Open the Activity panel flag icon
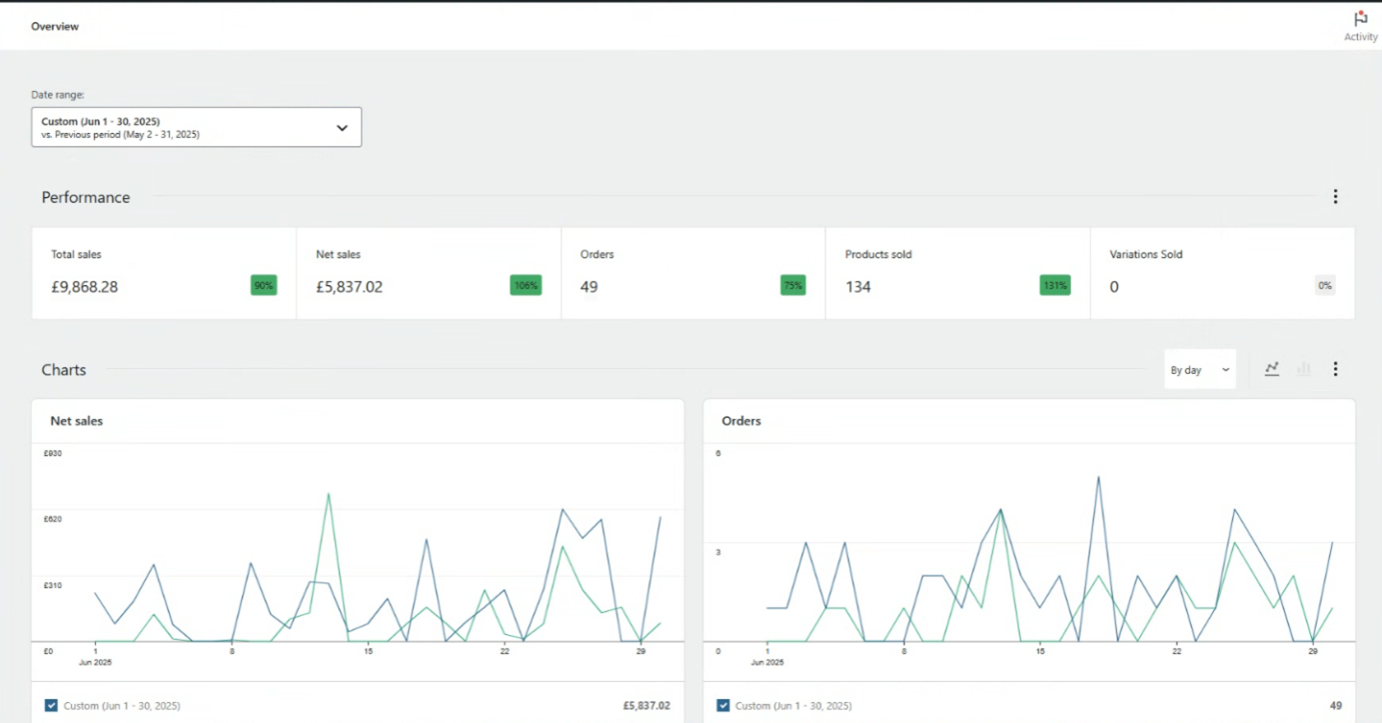Image resolution: width=1382 pixels, height=723 pixels. click(1360, 20)
